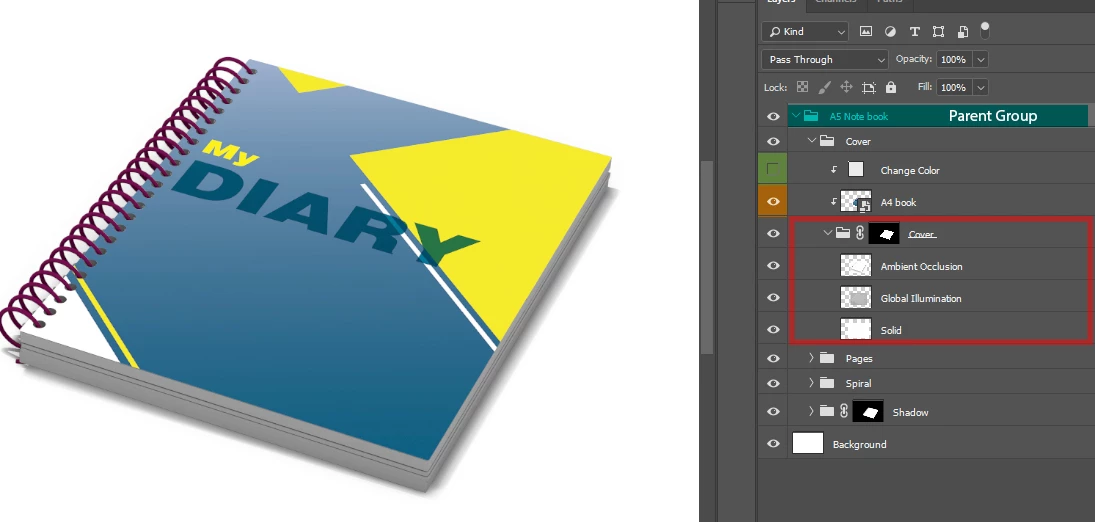Select the Solid layer thumbnail
This screenshot has height=522, width=1095.
point(855,330)
